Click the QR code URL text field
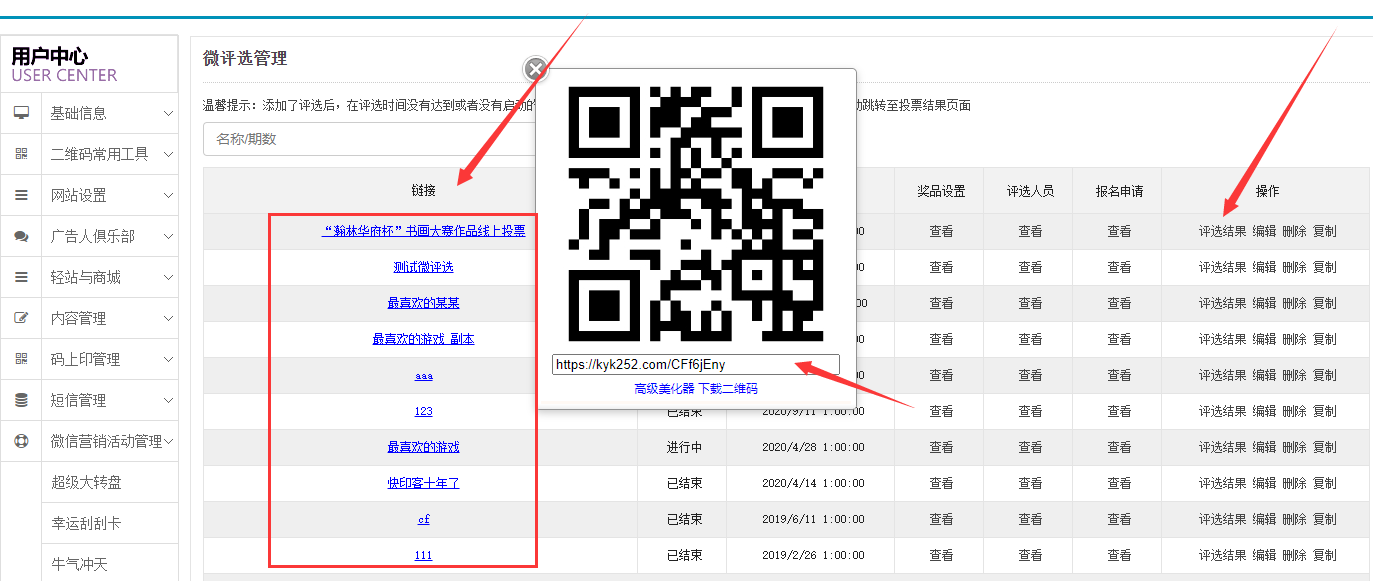Viewport: 1373px width, 581px height. (x=695, y=365)
